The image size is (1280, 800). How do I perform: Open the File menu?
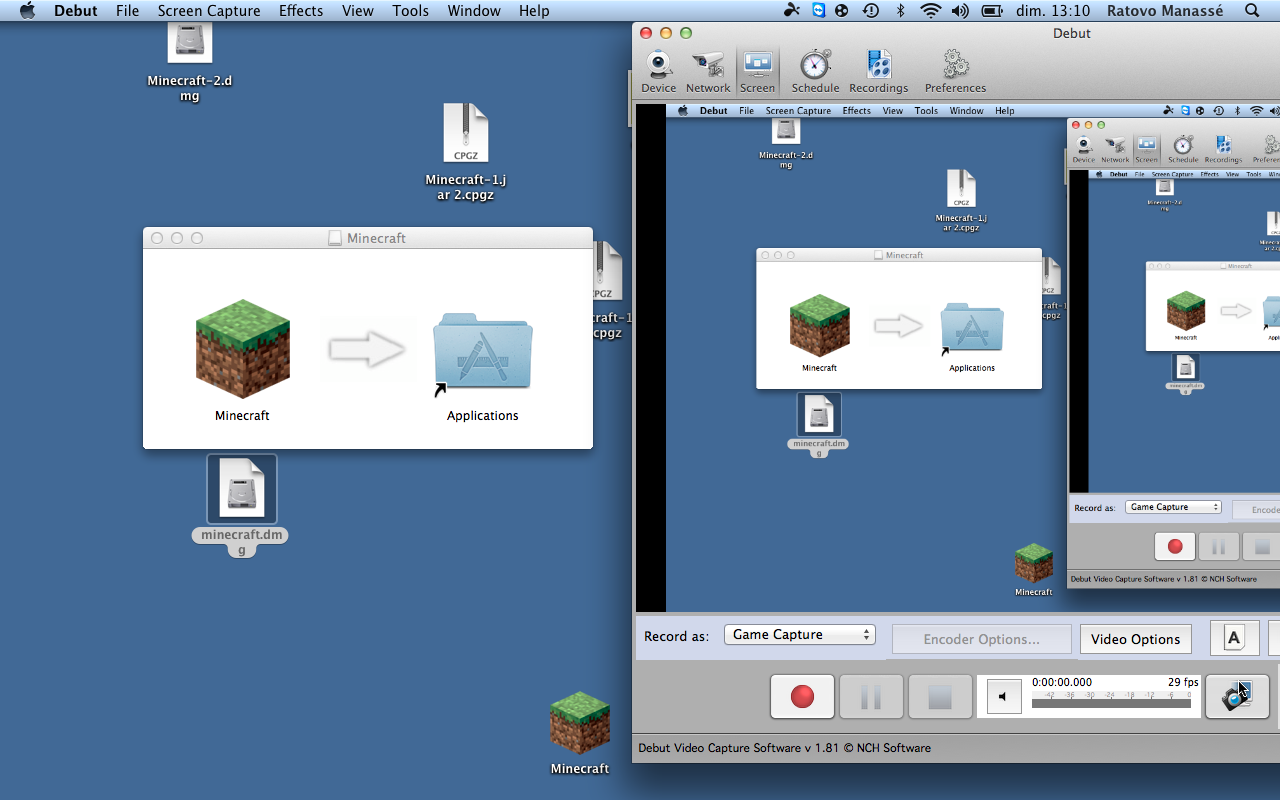(127, 11)
